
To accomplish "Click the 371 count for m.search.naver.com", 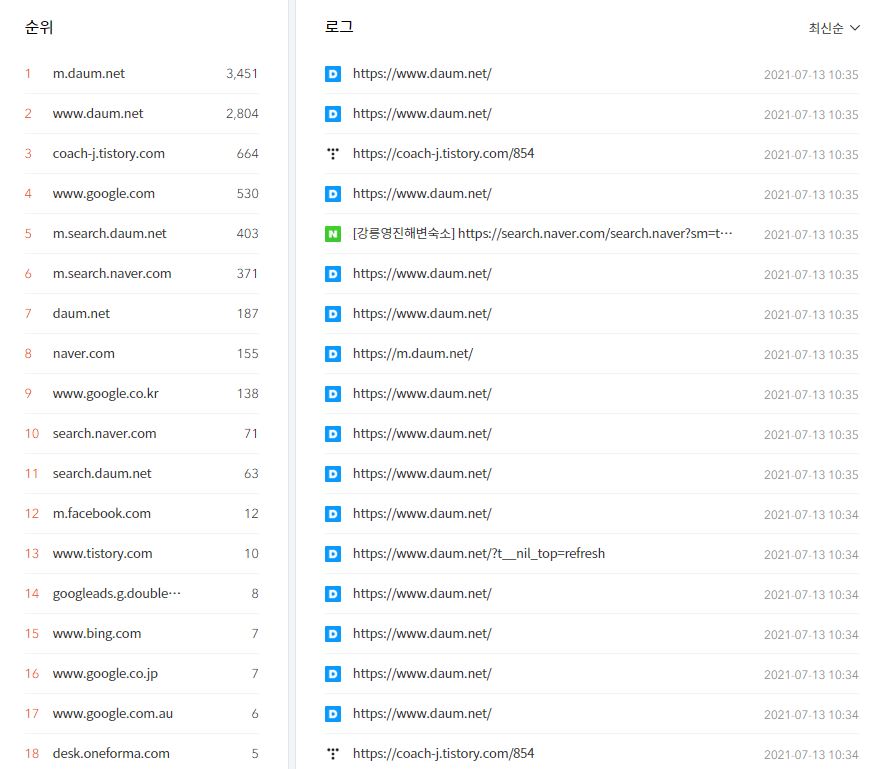I will coord(247,274).
